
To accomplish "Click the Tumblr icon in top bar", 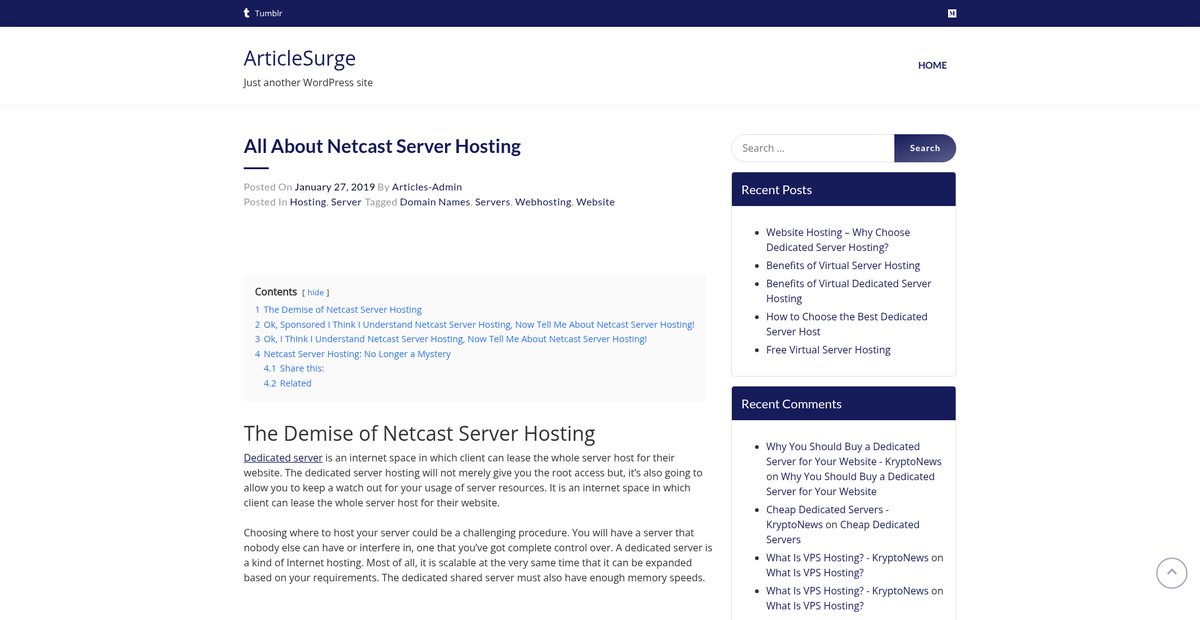I will (x=247, y=13).
